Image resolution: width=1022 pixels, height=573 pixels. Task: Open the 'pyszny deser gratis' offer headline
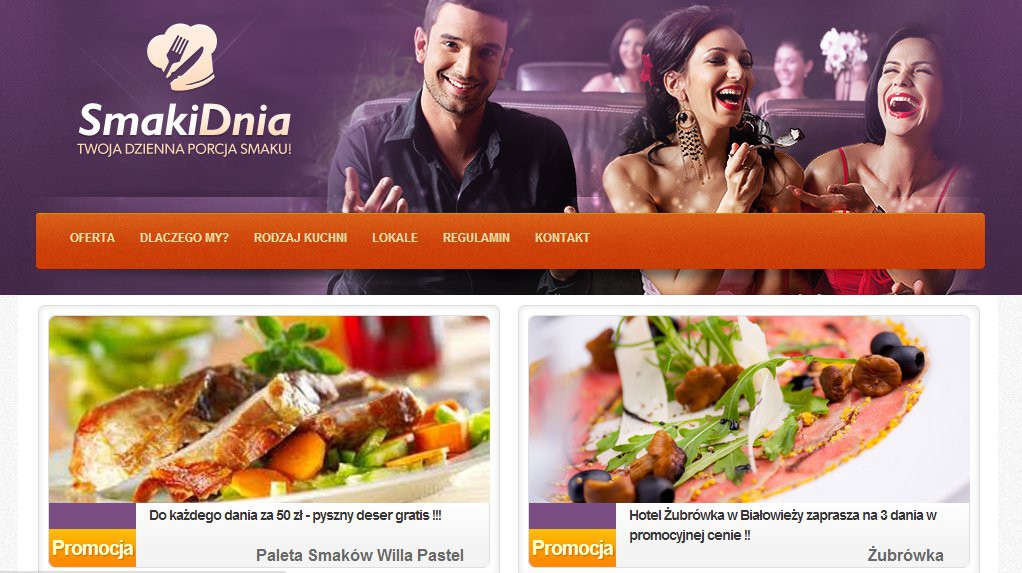click(295, 515)
